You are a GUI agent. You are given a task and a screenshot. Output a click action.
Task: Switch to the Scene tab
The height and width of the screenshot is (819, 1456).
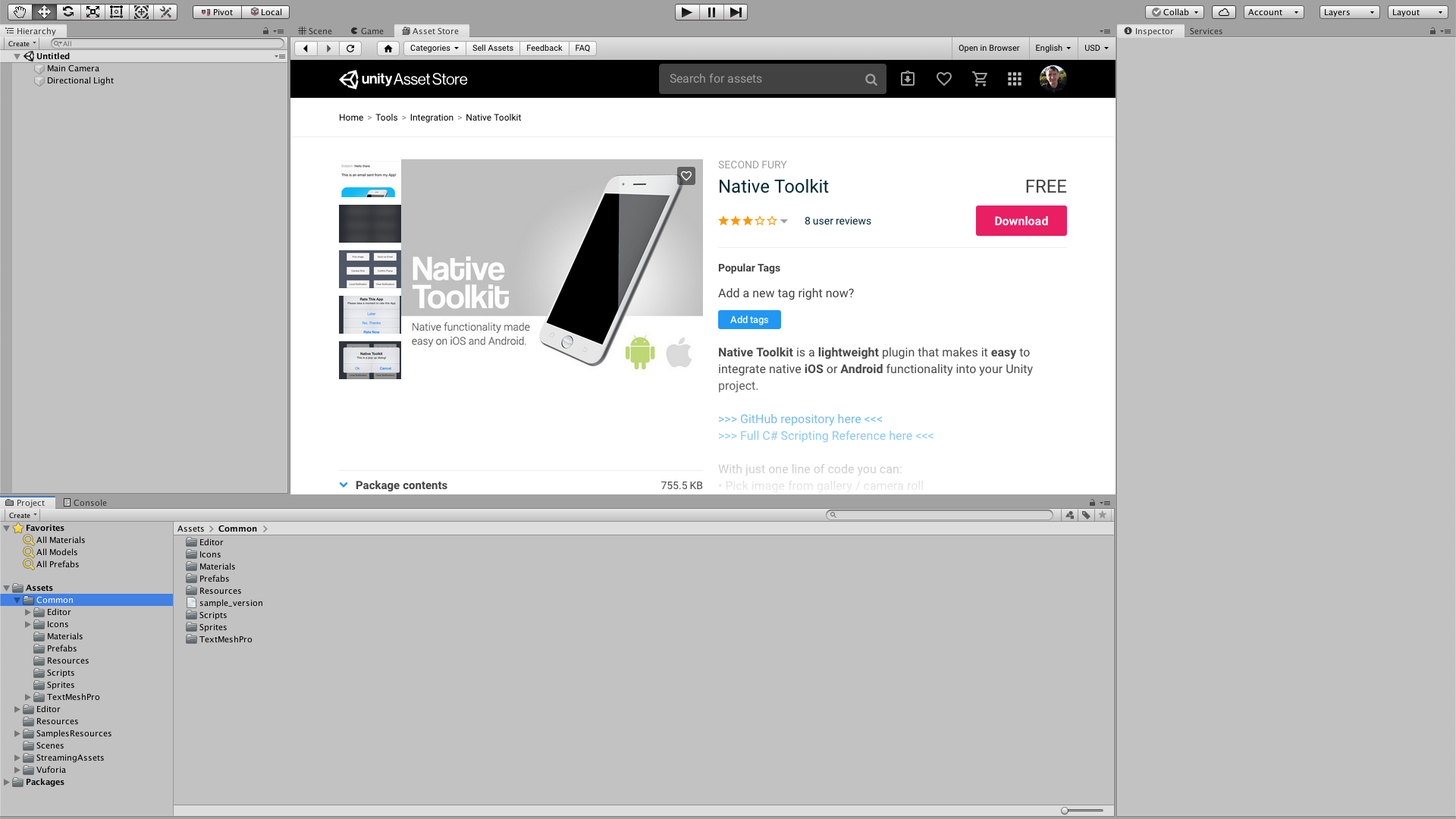(315, 31)
